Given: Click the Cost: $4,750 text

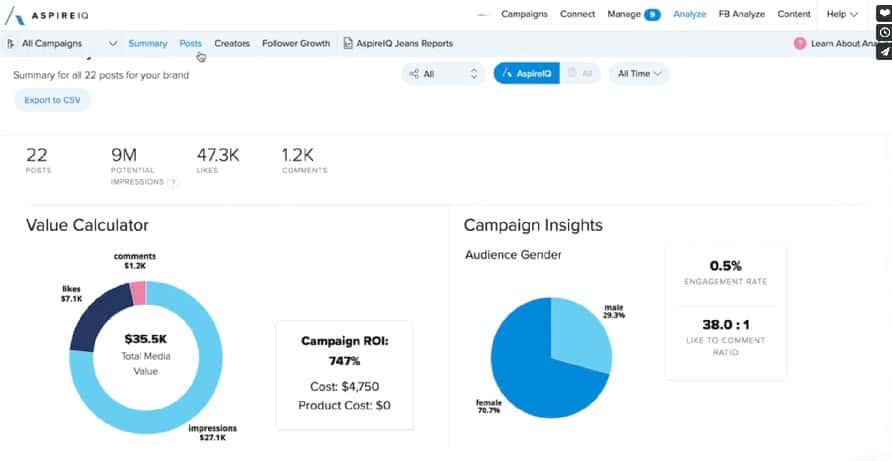Looking at the screenshot, I should tap(345, 387).
